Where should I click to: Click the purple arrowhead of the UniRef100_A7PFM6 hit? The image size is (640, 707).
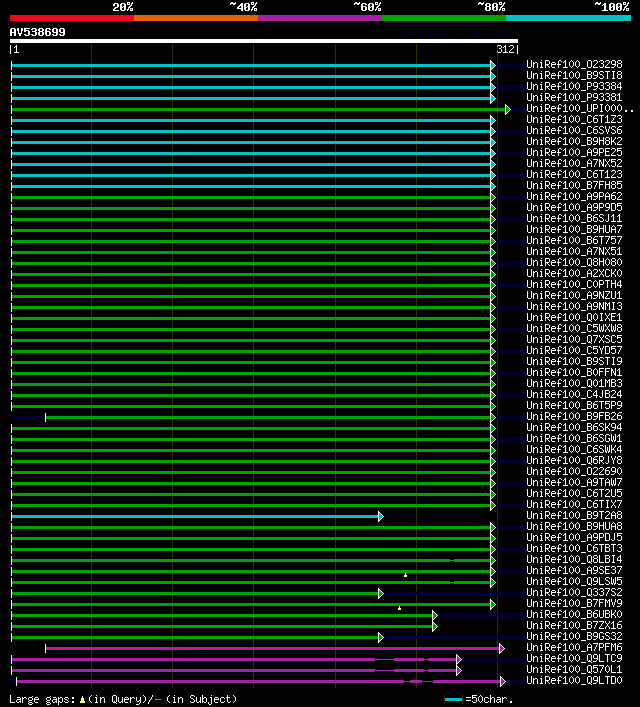pos(502,648)
